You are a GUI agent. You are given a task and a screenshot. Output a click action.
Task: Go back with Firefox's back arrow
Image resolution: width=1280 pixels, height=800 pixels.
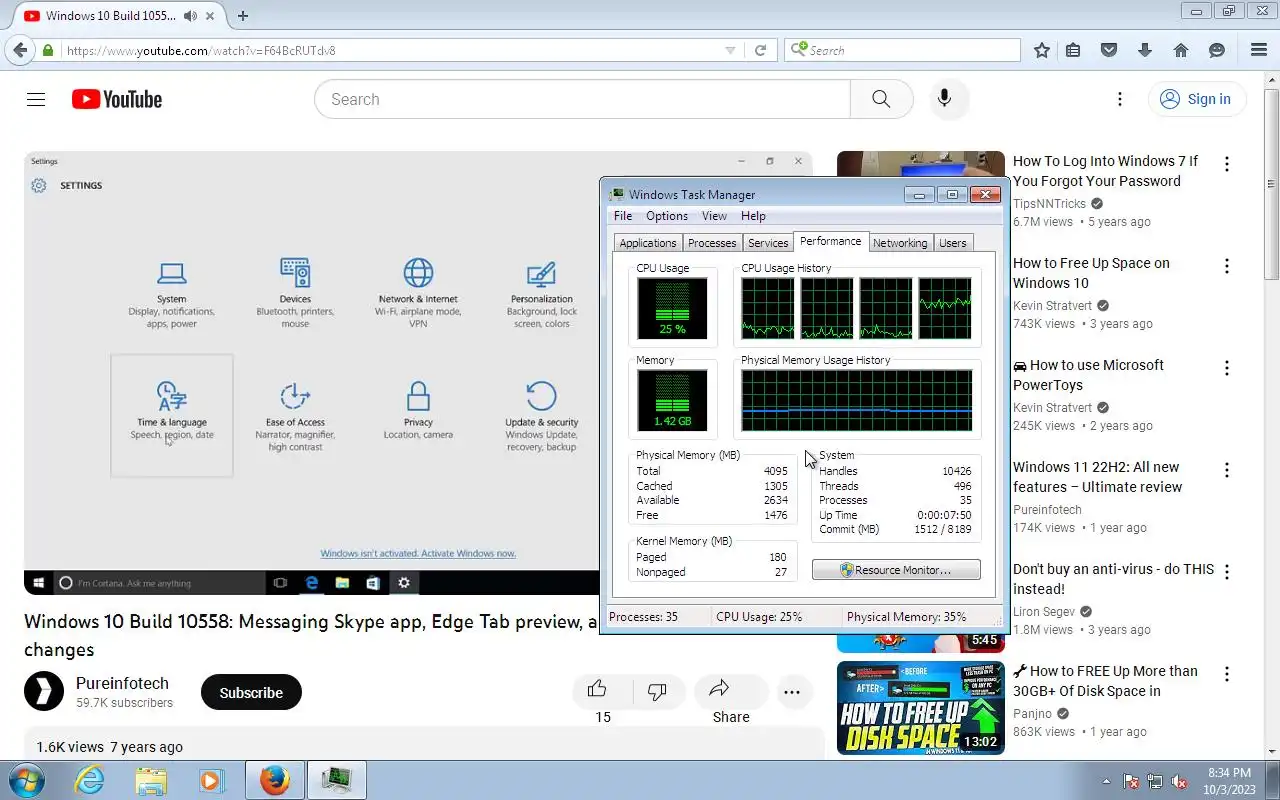pos(20,50)
